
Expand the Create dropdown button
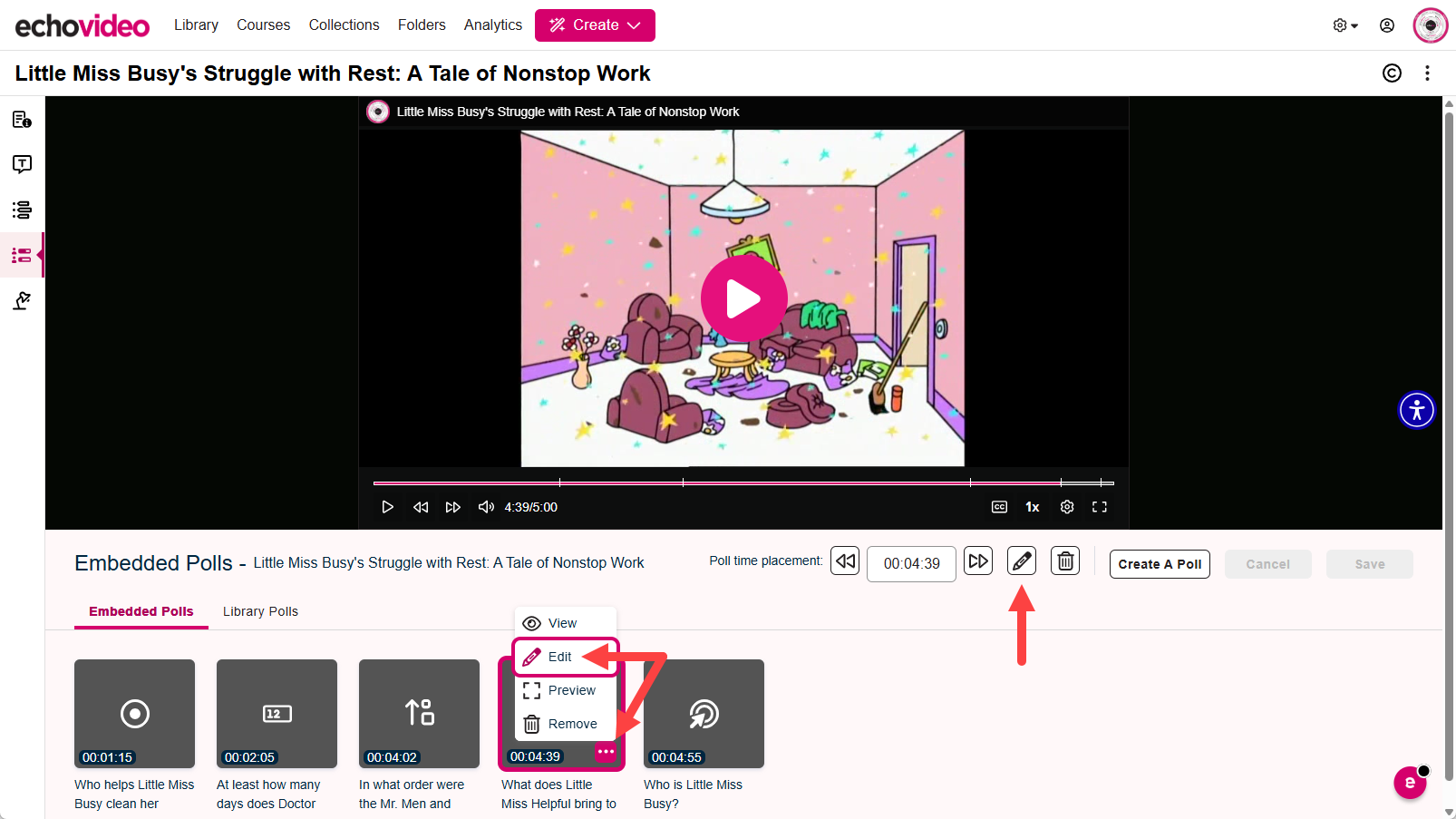[x=595, y=25]
